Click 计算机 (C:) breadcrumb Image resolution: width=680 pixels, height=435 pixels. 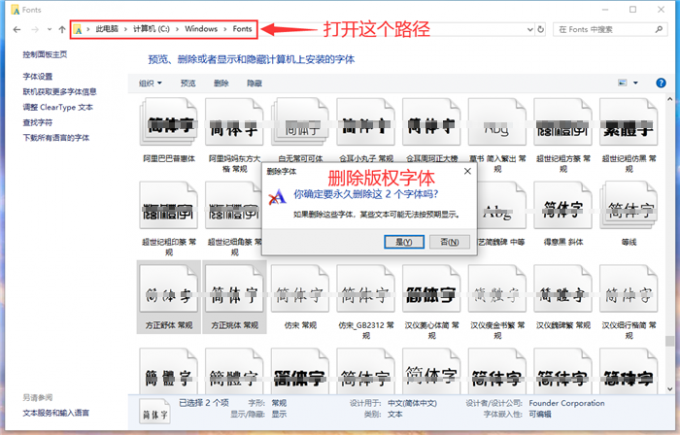coord(151,29)
